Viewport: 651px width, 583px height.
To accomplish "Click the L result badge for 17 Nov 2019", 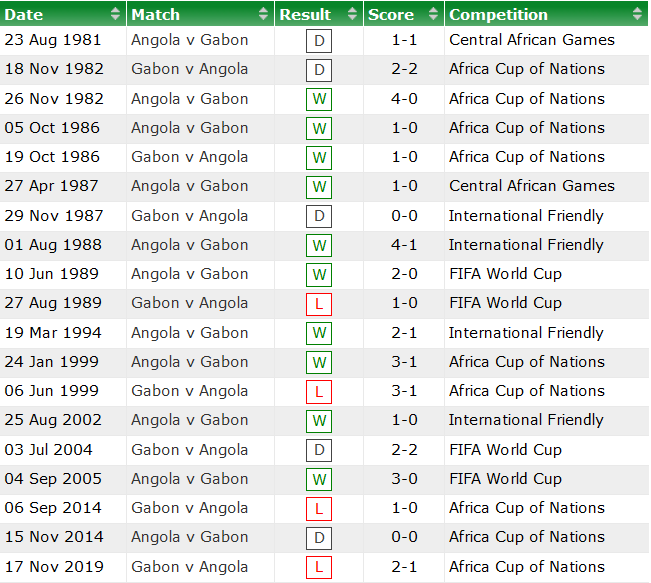I will point(319,567).
